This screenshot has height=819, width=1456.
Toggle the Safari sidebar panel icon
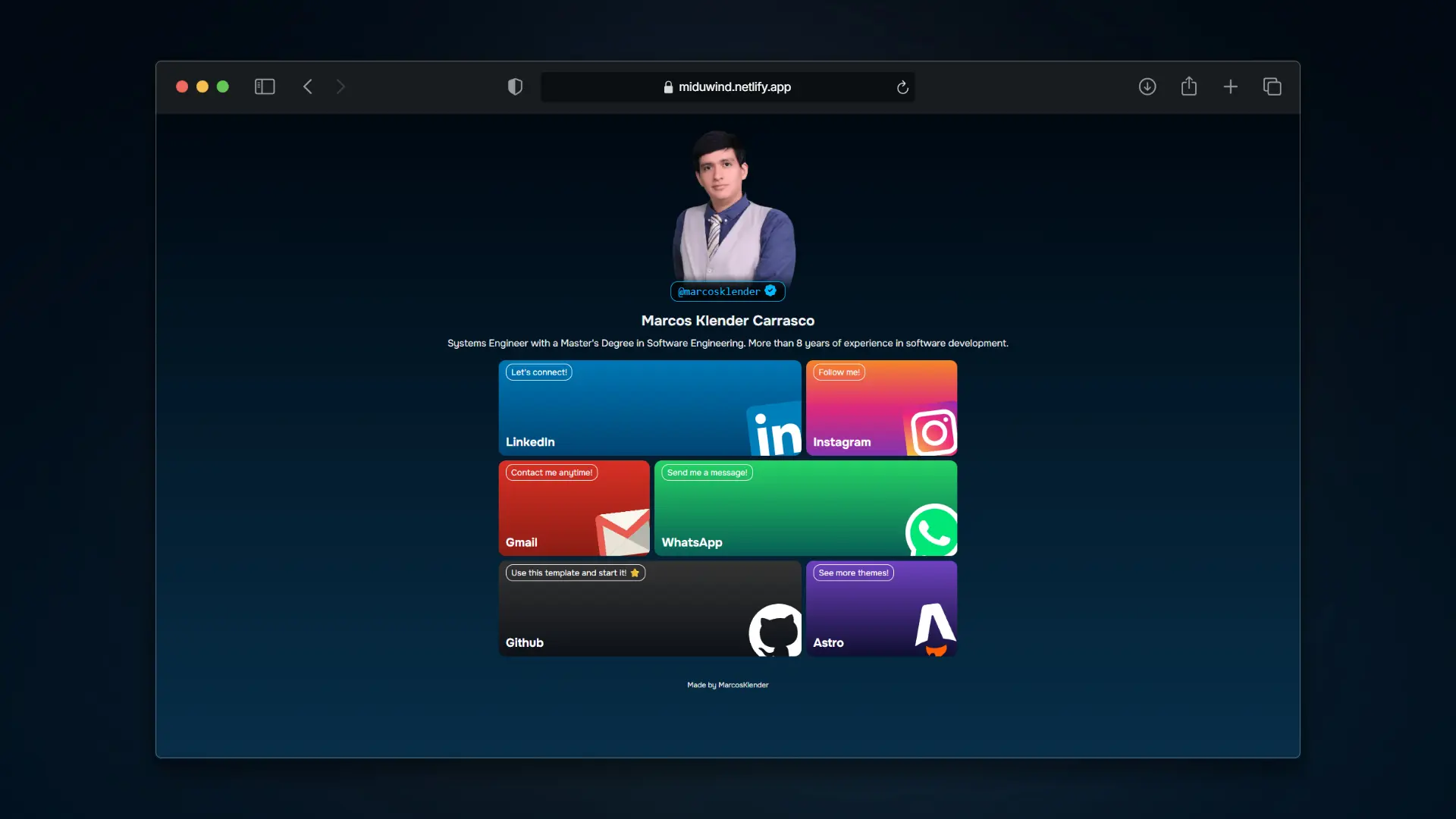click(265, 86)
